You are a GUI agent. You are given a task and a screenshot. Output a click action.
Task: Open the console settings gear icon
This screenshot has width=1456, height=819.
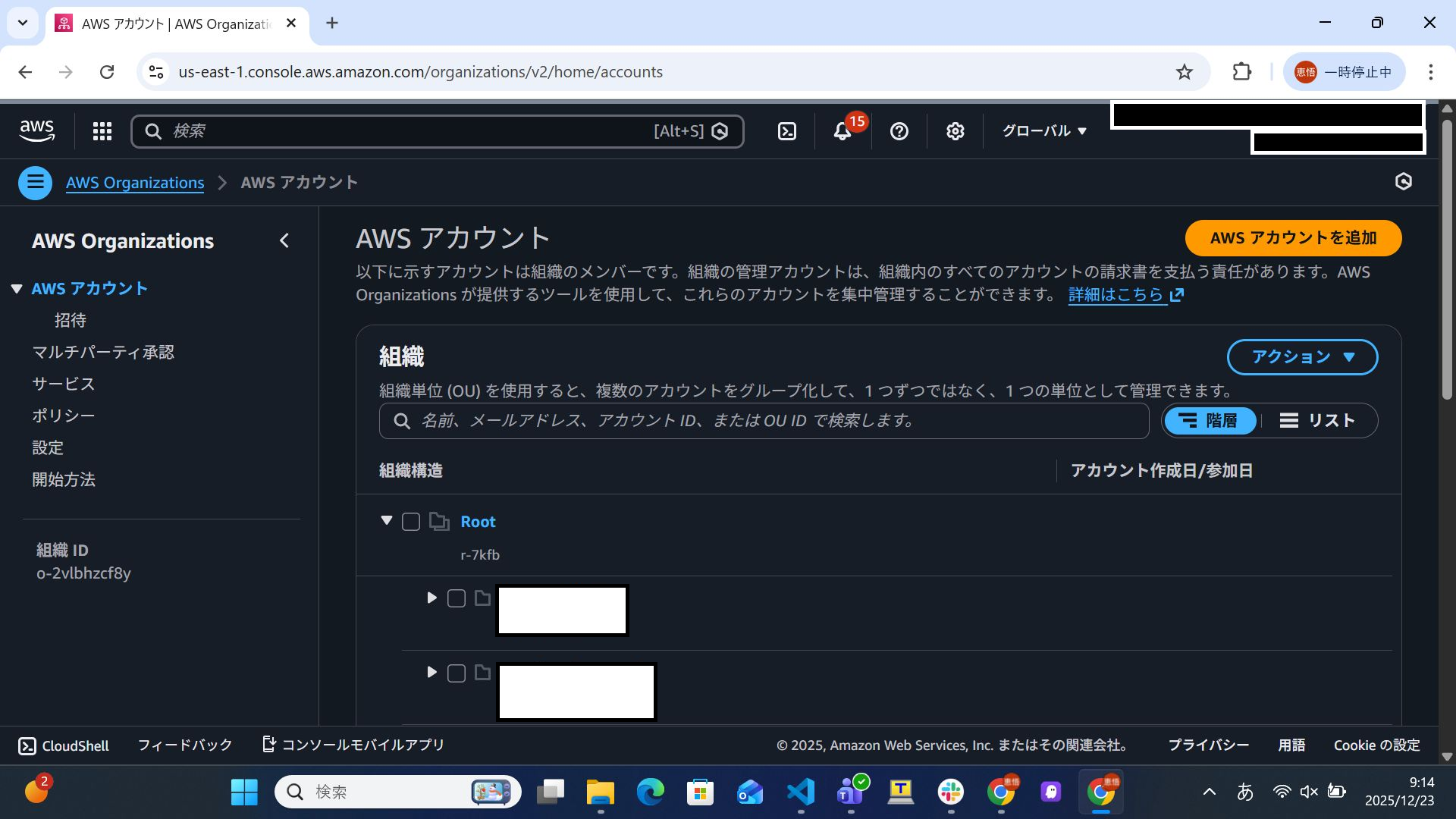[x=955, y=131]
